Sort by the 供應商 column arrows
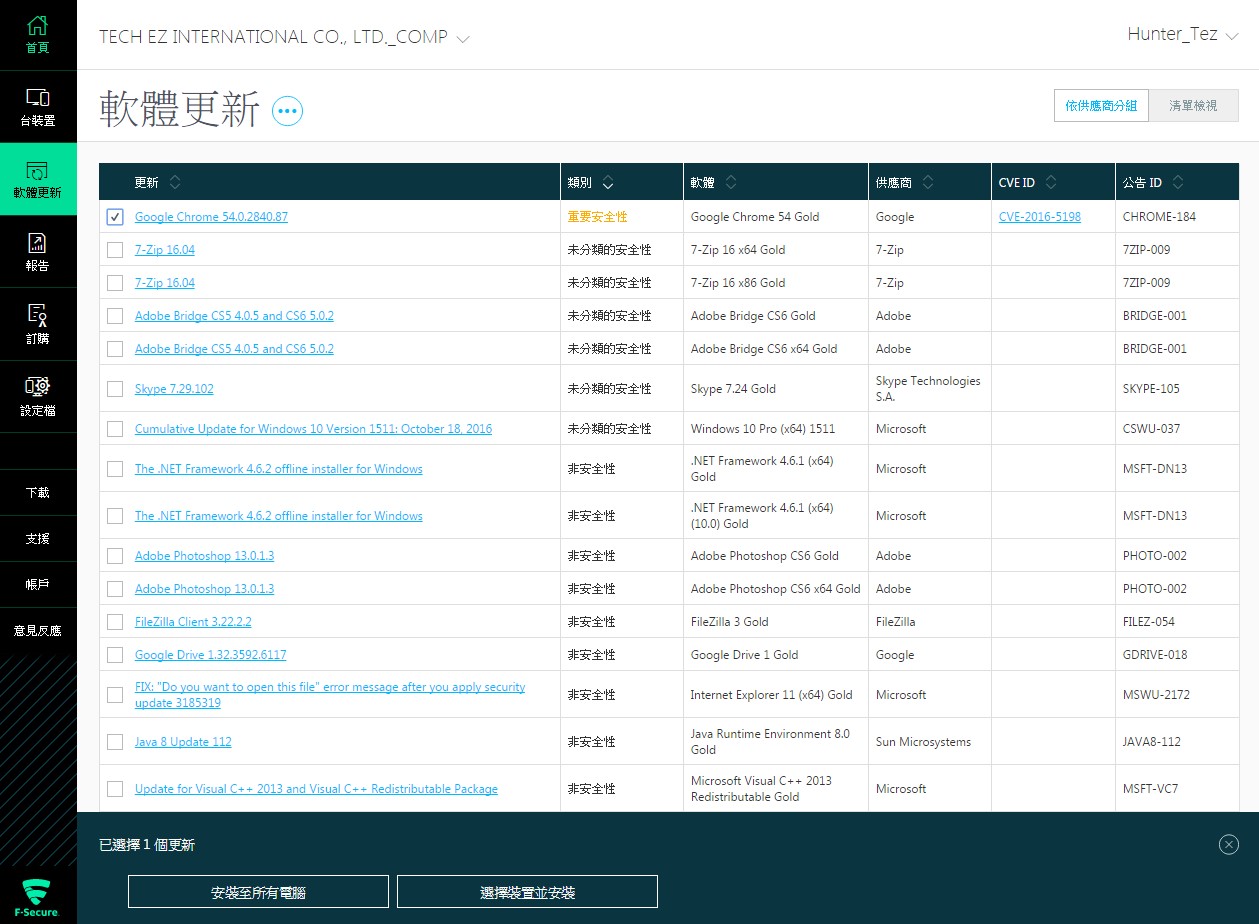Screen dimensions: 1259x924 (x=928, y=183)
